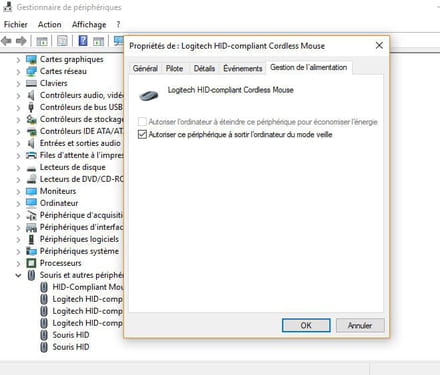Viewport: 440px width, 375px height.
Task: Click the Périphériques logiciels icon
Action: coord(31,239)
